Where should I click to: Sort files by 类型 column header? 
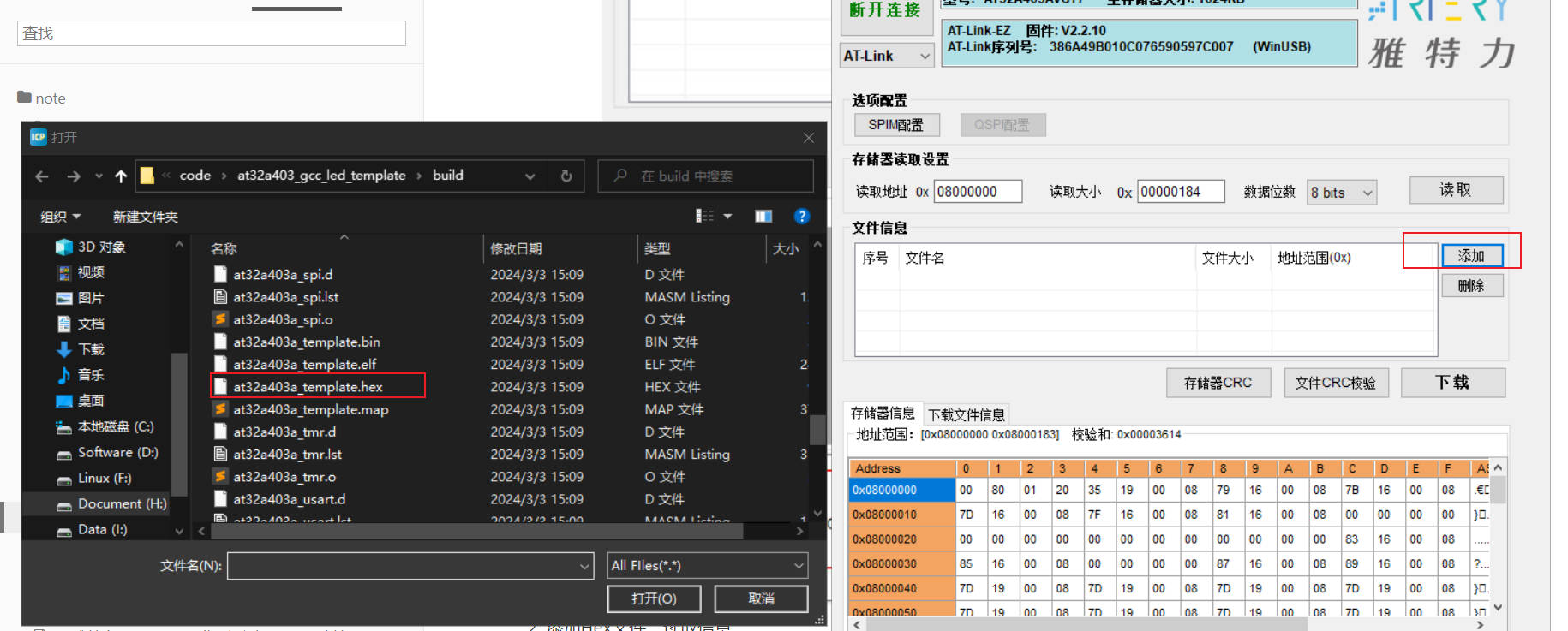[657, 248]
